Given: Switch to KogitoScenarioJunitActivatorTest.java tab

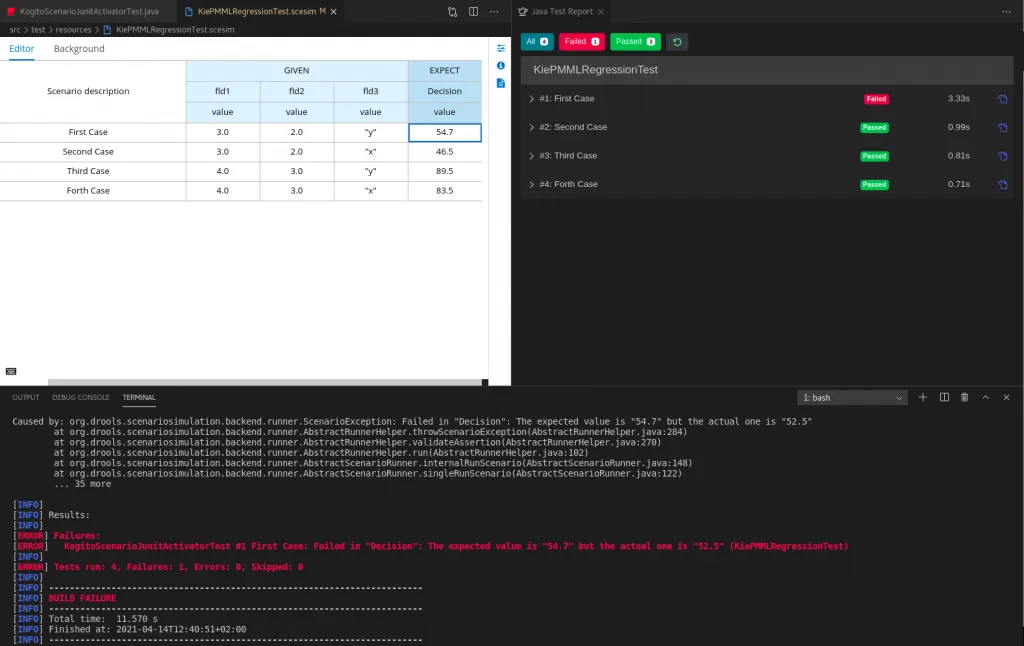Looking at the screenshot, I should click(x=88, y=12).
